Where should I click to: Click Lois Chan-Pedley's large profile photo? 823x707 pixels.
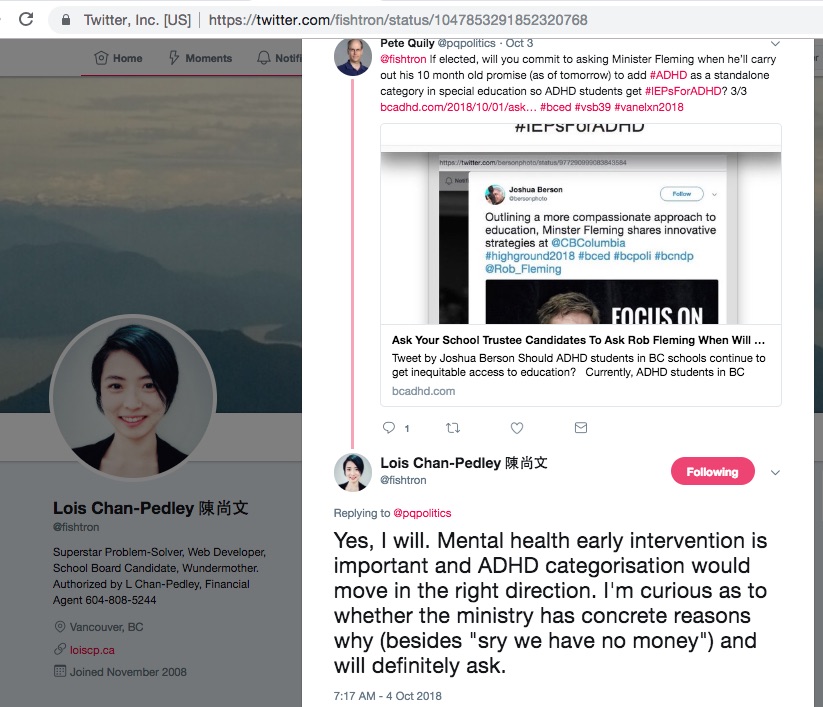133,397
